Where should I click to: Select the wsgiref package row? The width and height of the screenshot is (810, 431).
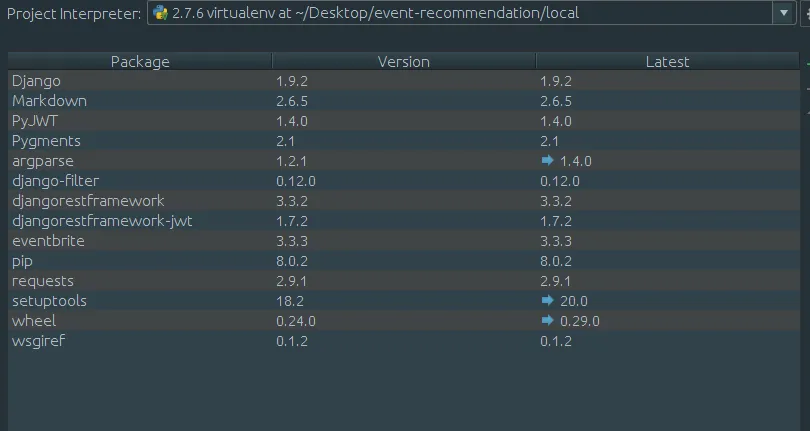tap(404, 341)
